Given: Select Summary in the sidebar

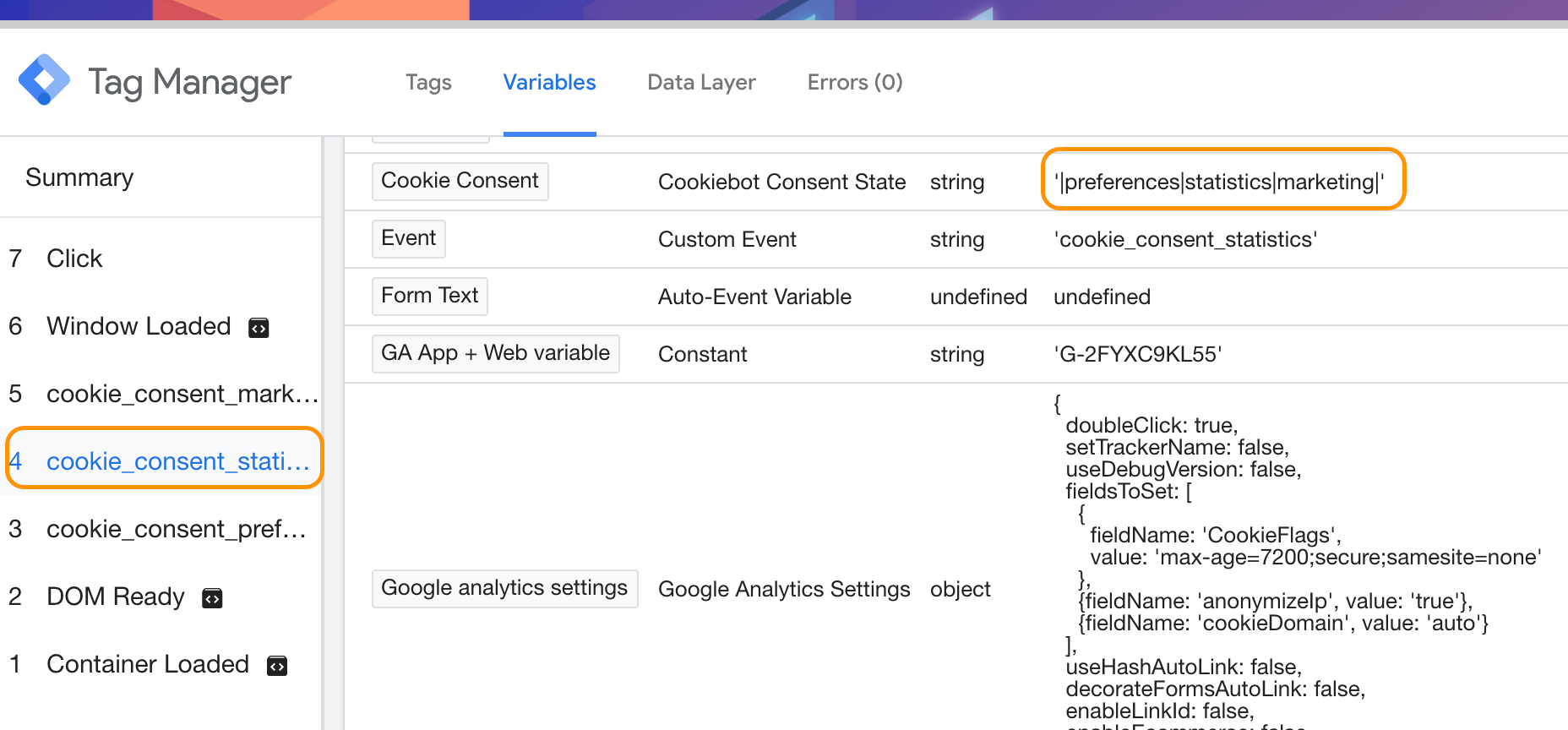Looking at the screenshot, I should click(x=79, y=177).
